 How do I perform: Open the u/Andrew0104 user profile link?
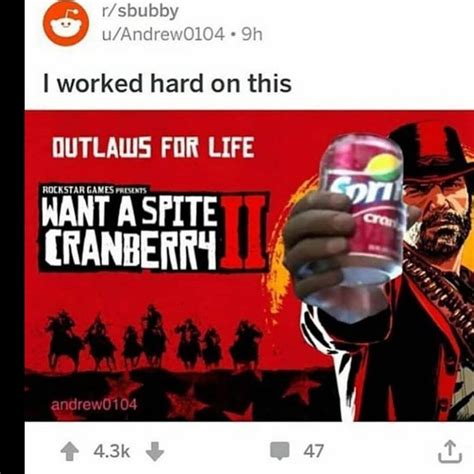[163, 34]
